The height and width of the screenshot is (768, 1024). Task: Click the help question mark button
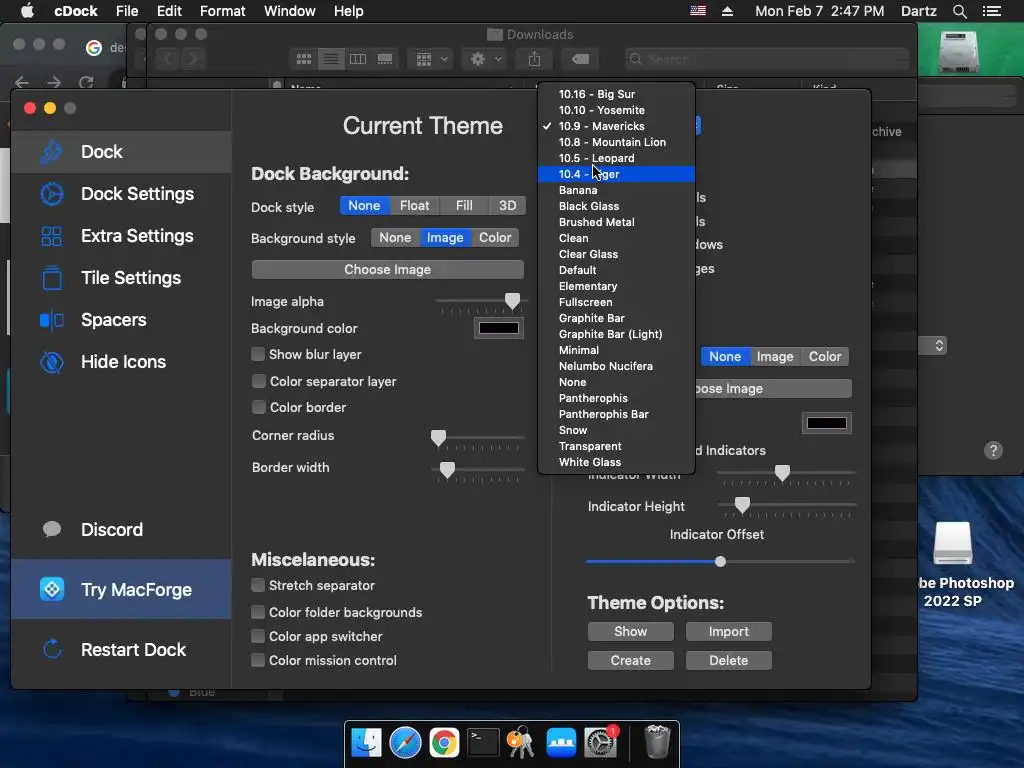(993, 451)
